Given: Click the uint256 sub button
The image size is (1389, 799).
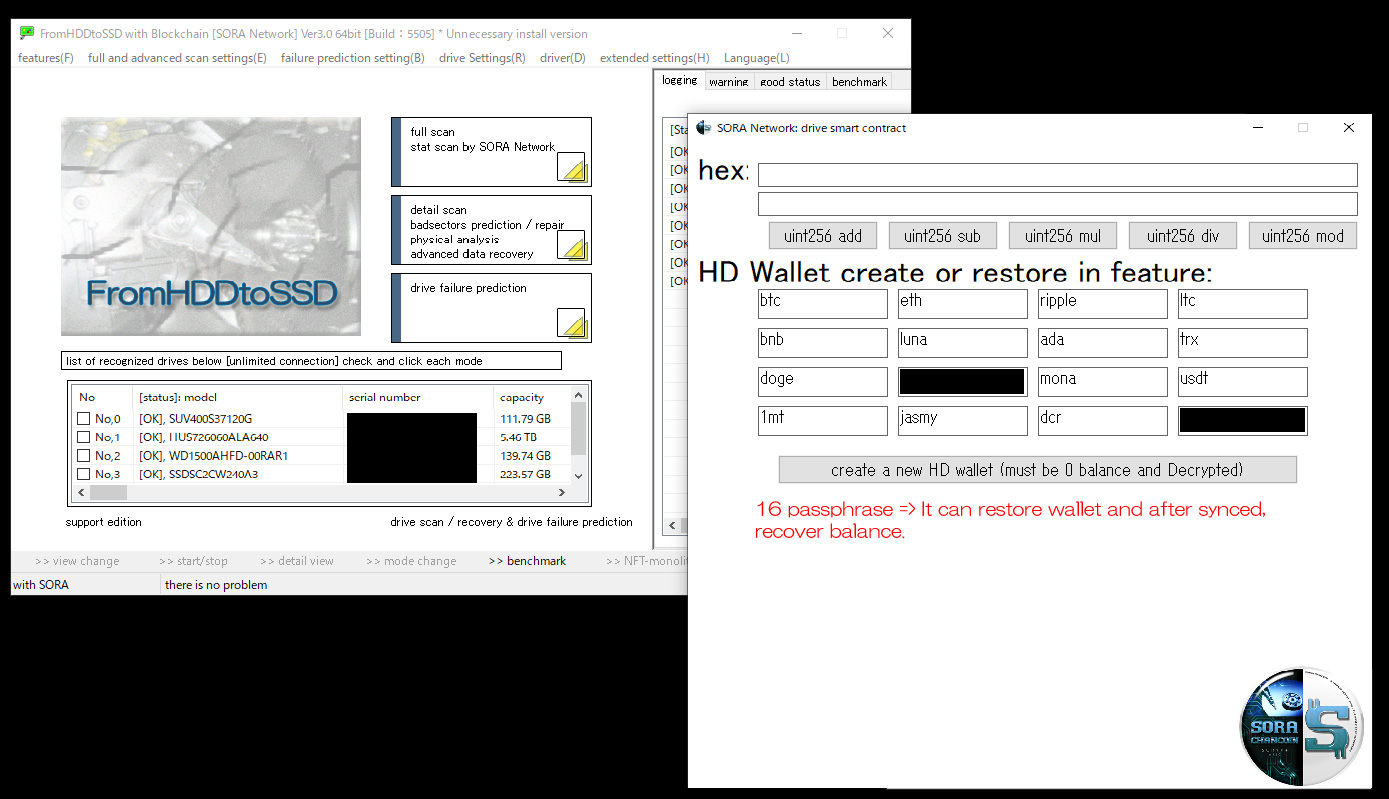Looking at the screenshot, I should pos(943,236).
